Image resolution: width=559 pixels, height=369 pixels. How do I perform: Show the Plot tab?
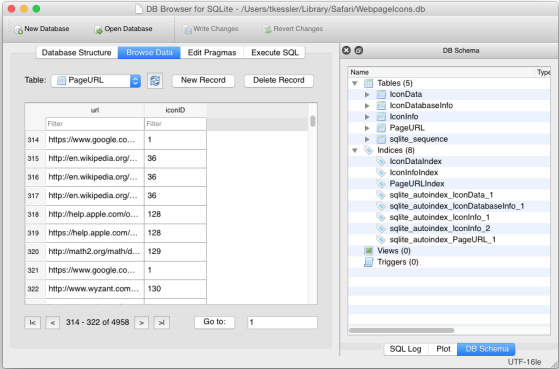(443, 349)
